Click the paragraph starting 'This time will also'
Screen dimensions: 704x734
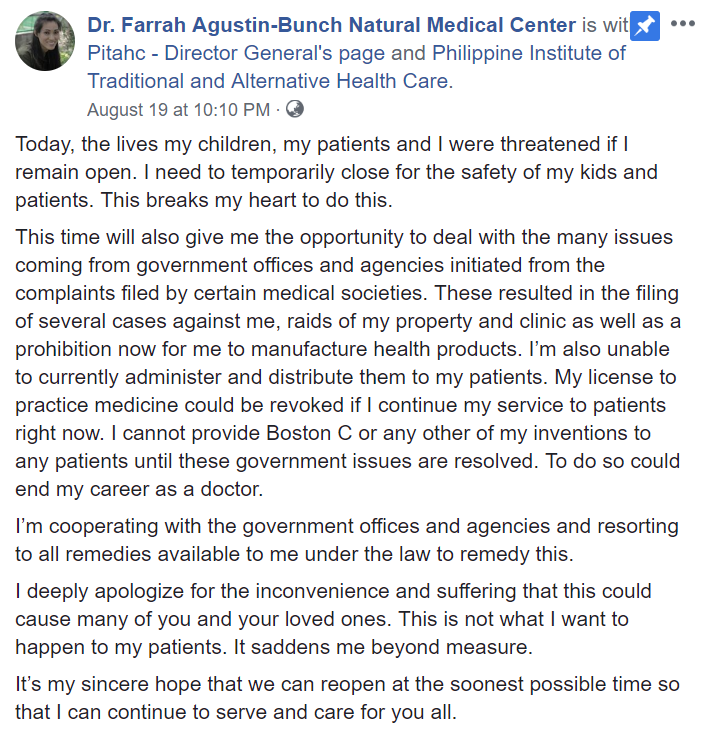[x=348, y=363]
